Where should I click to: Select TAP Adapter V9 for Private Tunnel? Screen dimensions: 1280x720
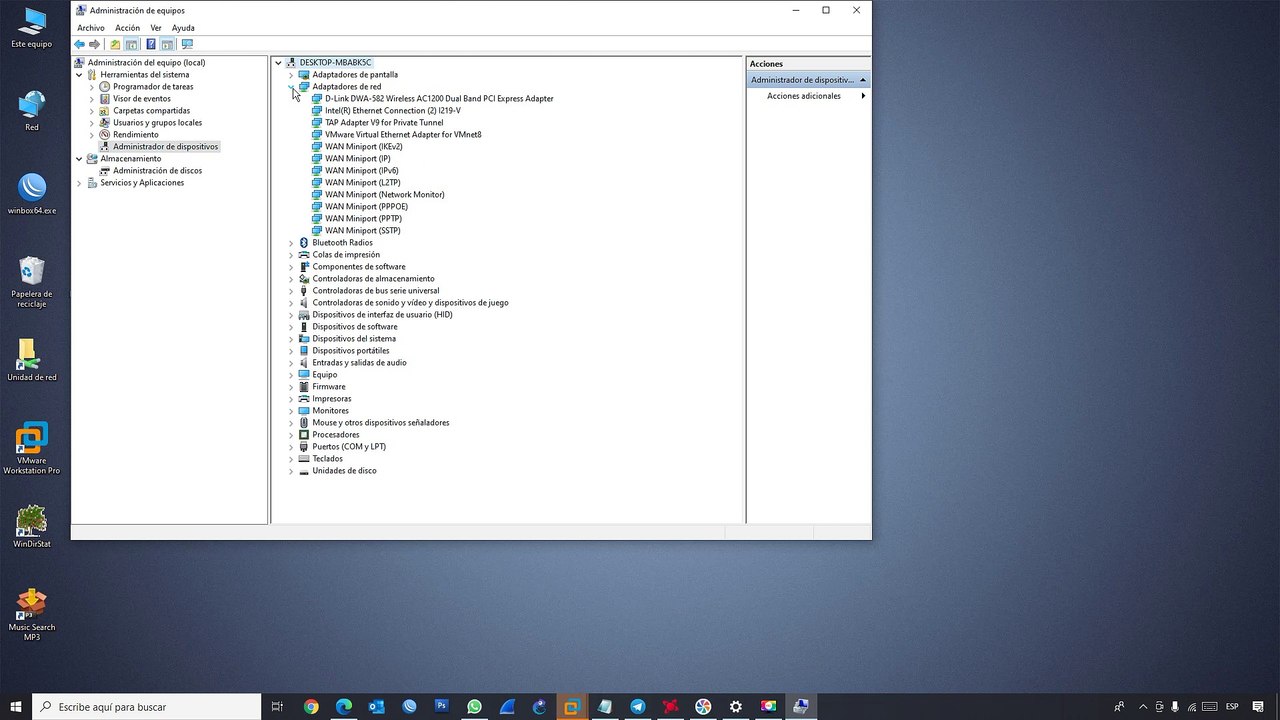[x=384, y=123]
